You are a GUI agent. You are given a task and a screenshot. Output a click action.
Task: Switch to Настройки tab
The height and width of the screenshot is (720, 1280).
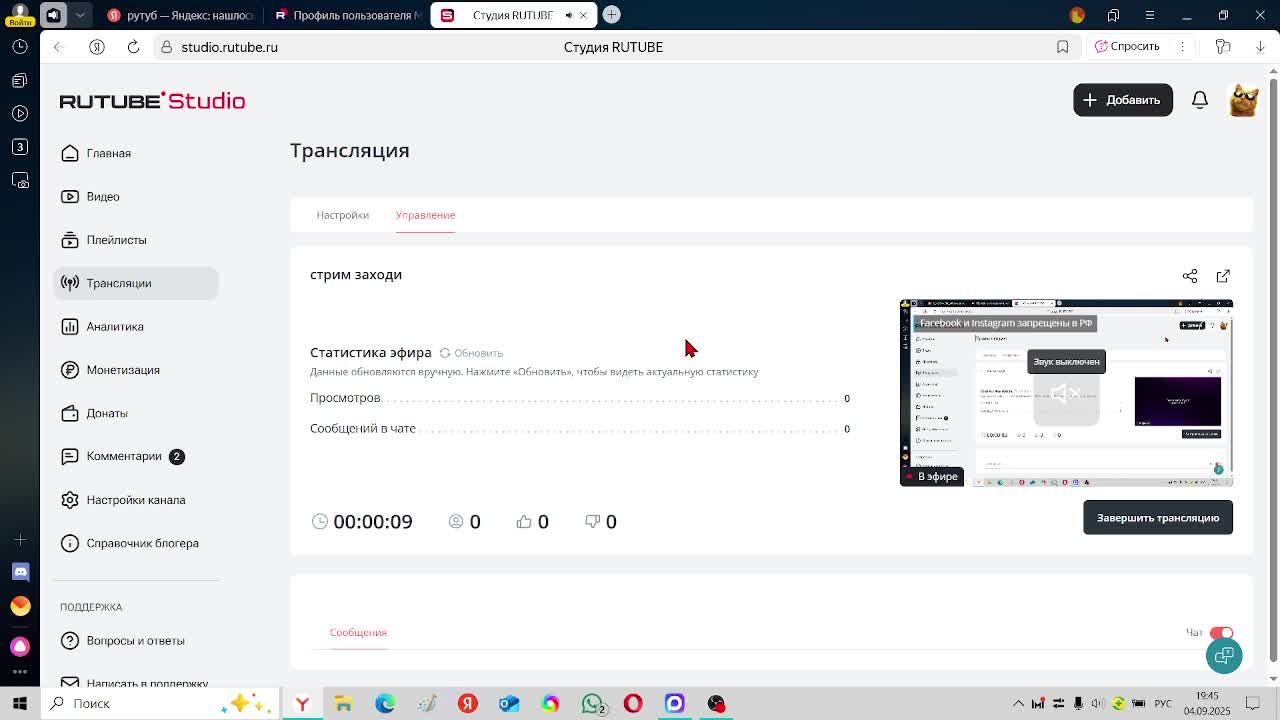pos(342,215)
